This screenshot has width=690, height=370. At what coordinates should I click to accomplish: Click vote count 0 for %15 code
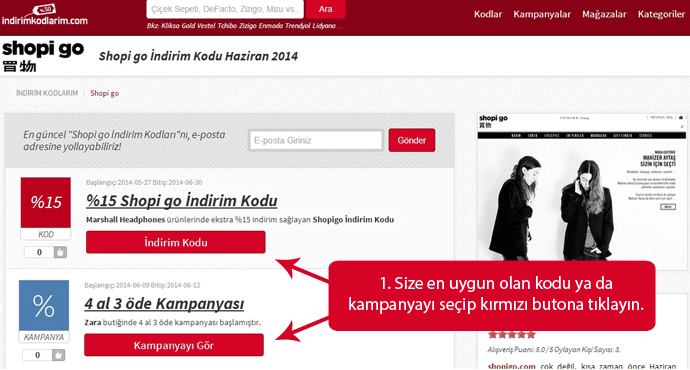[39, 252]
